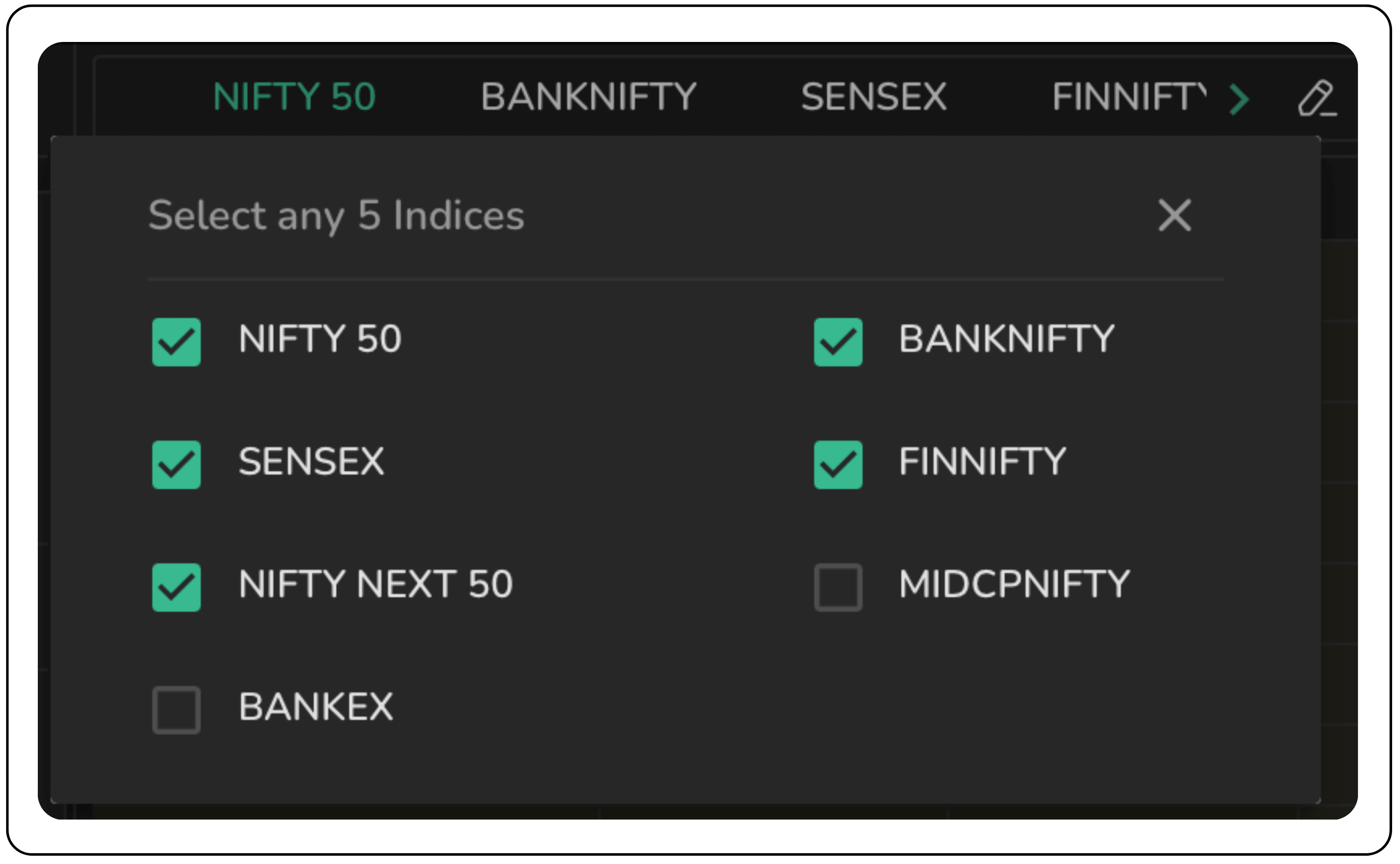Disable the NIFTY NEXT 50 checkbox
Image resolution: width=1400 pixels, height=864 pixels.
(x=176, y=587)
